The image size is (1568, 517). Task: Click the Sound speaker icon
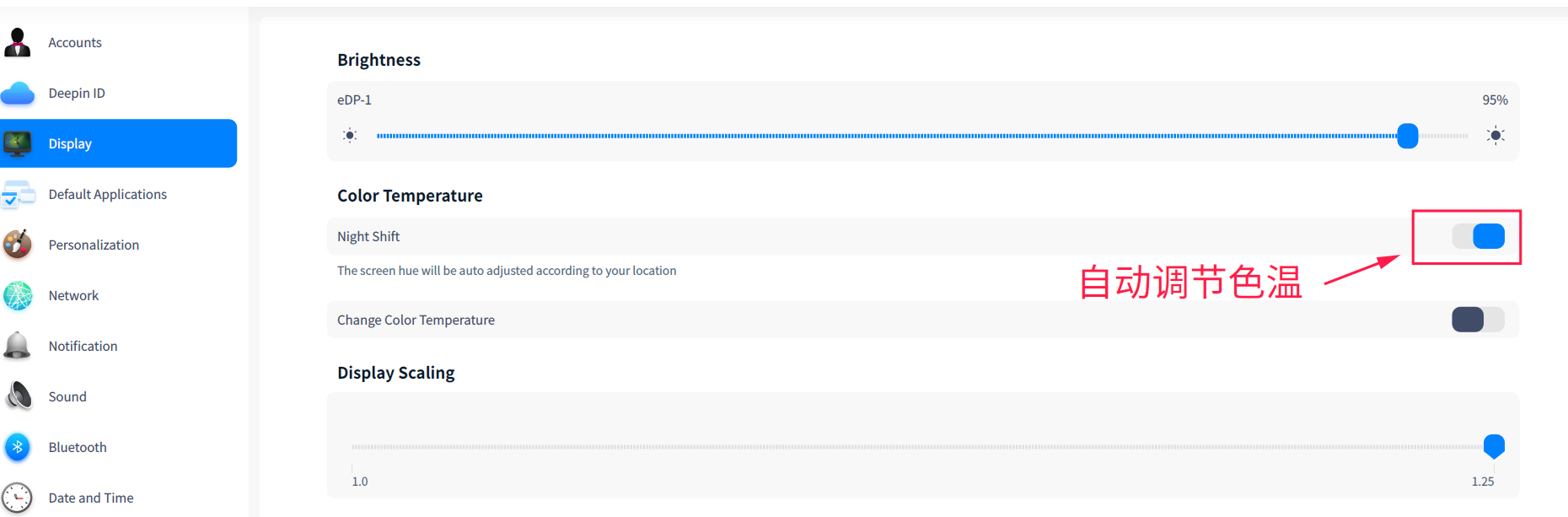point(18,396)
